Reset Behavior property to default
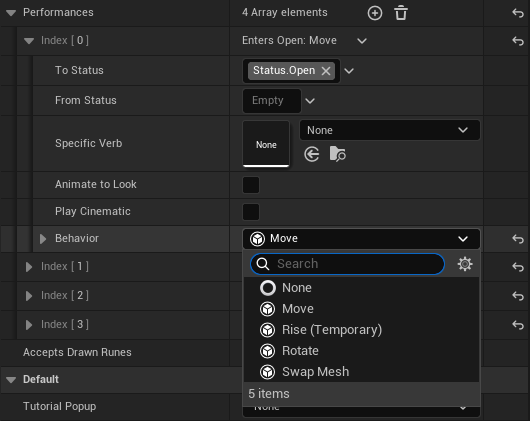 pyautogui.click(x=517, y=239)
